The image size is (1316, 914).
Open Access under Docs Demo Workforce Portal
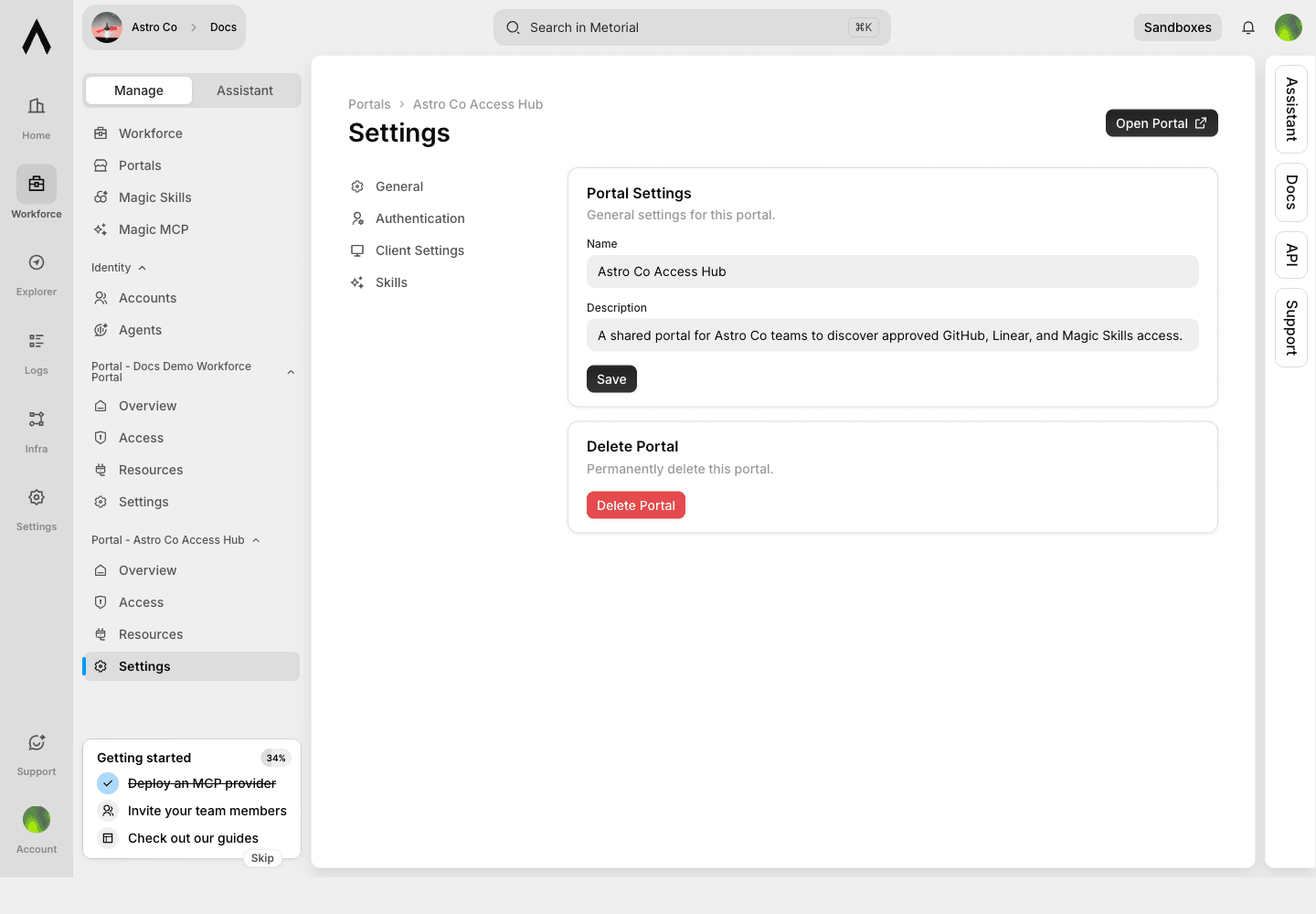pyautogui.click(x=191, y=438)
